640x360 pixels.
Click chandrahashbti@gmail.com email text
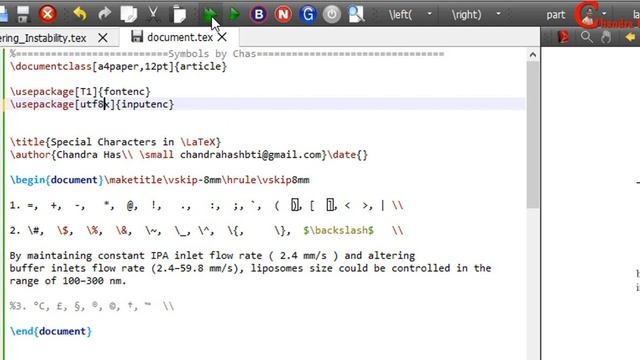[251, 155]
